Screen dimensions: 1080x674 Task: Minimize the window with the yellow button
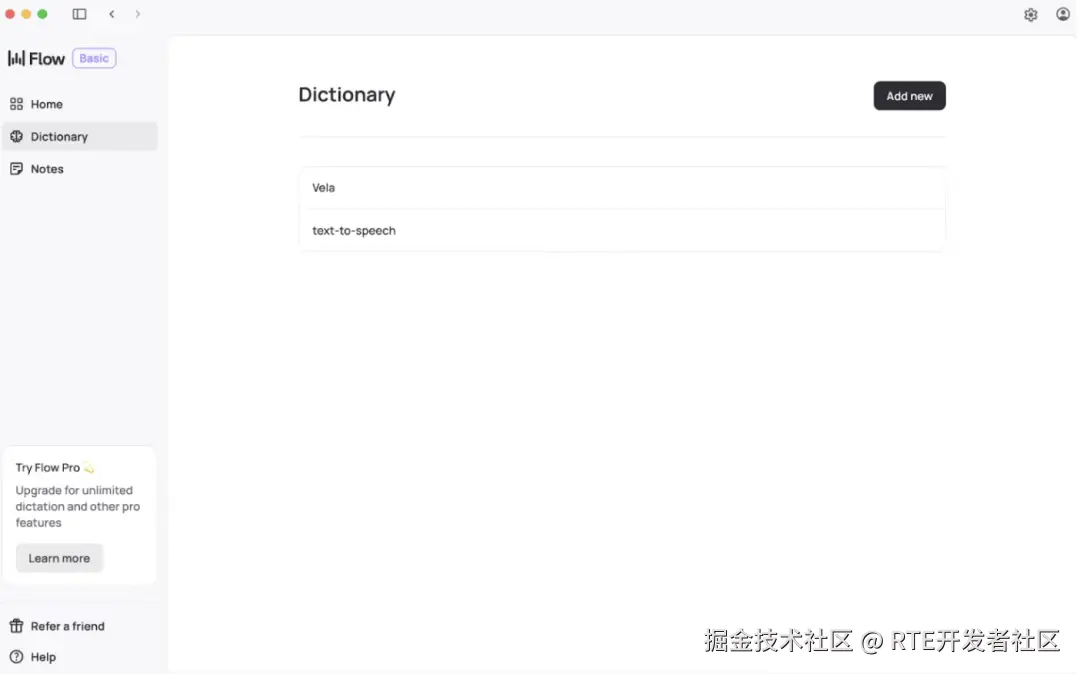coord(26,14)
